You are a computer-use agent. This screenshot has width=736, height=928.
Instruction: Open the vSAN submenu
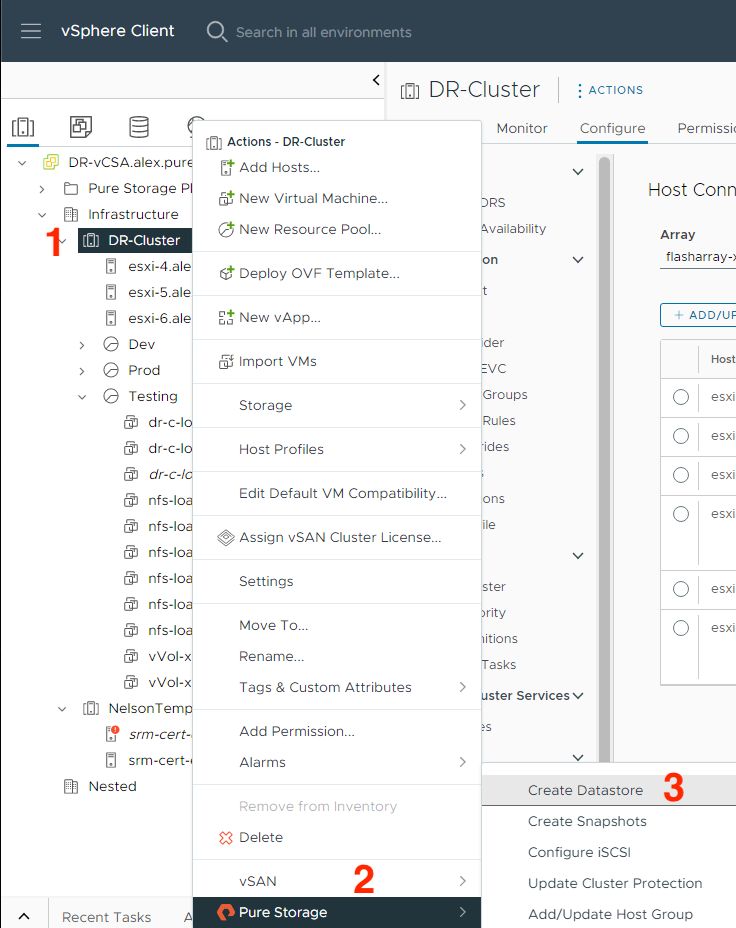tap(337, 881)
